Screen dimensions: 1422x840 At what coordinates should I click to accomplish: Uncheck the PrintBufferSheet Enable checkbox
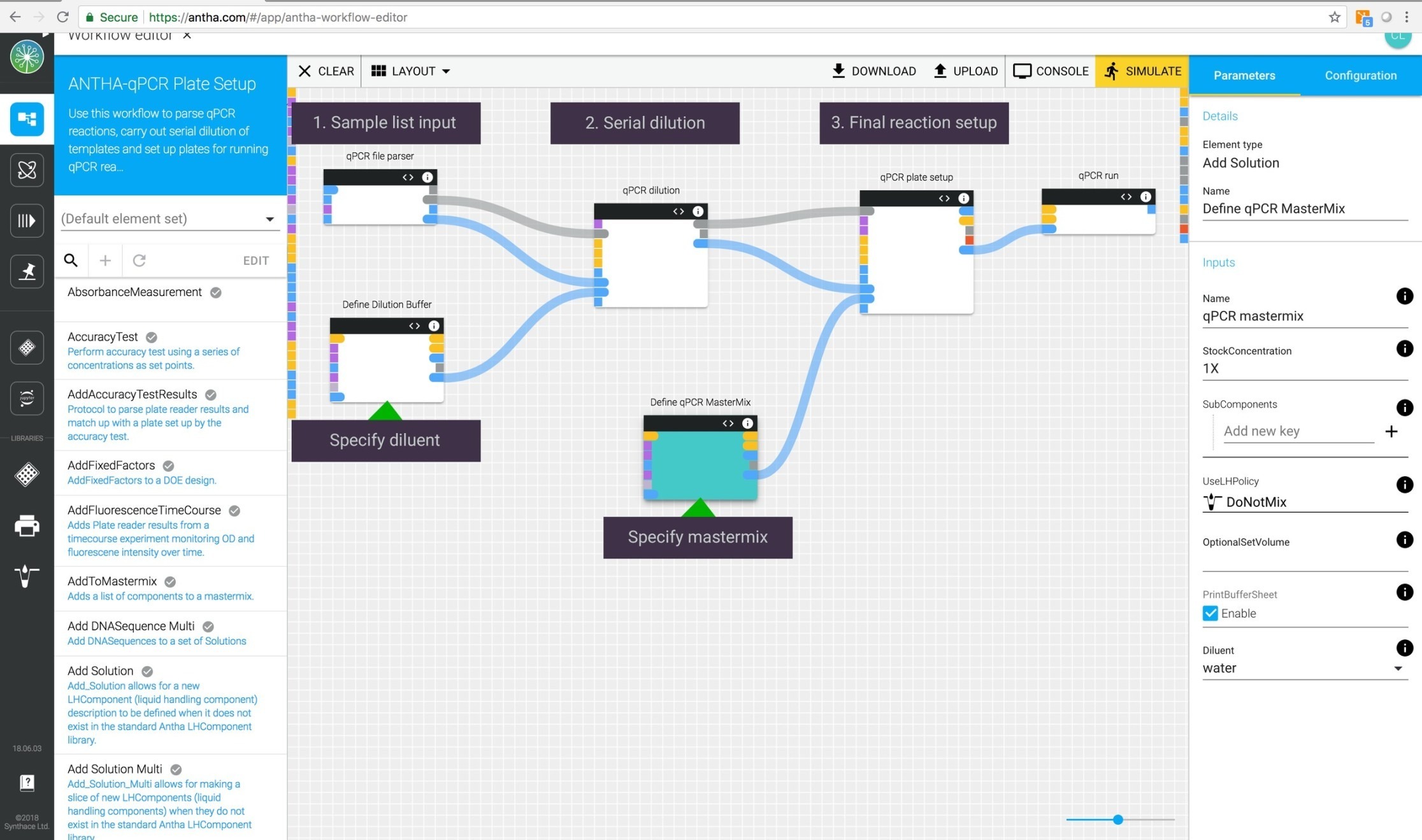click(1210, 613)
